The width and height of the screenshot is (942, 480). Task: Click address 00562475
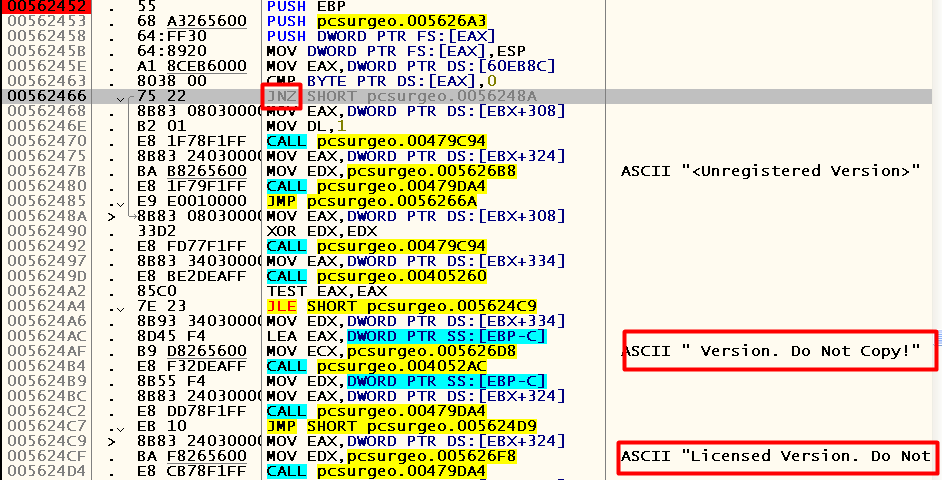coord(47,156)
